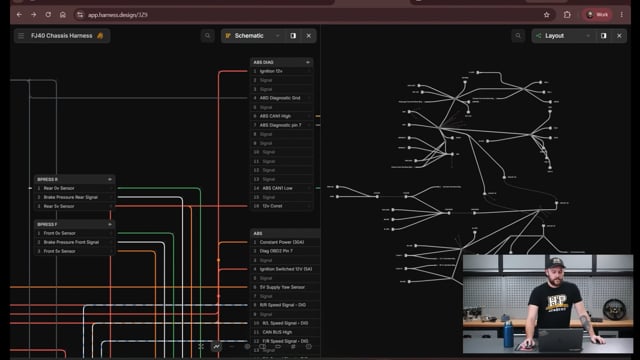The image size is (640, 360).
Task: Go forward in the browser
Action: pos(33,15)
